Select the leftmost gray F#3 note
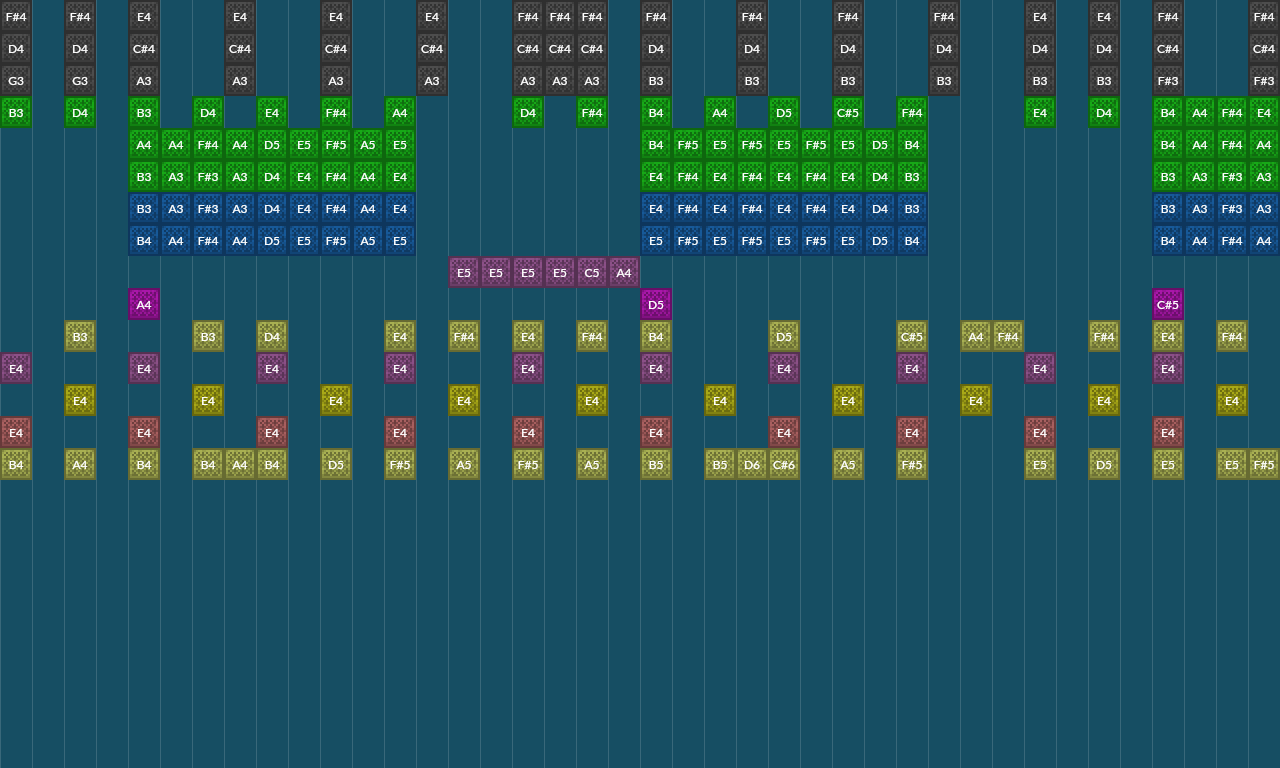Screen dimensions: 1280x768 (1168, 80)
